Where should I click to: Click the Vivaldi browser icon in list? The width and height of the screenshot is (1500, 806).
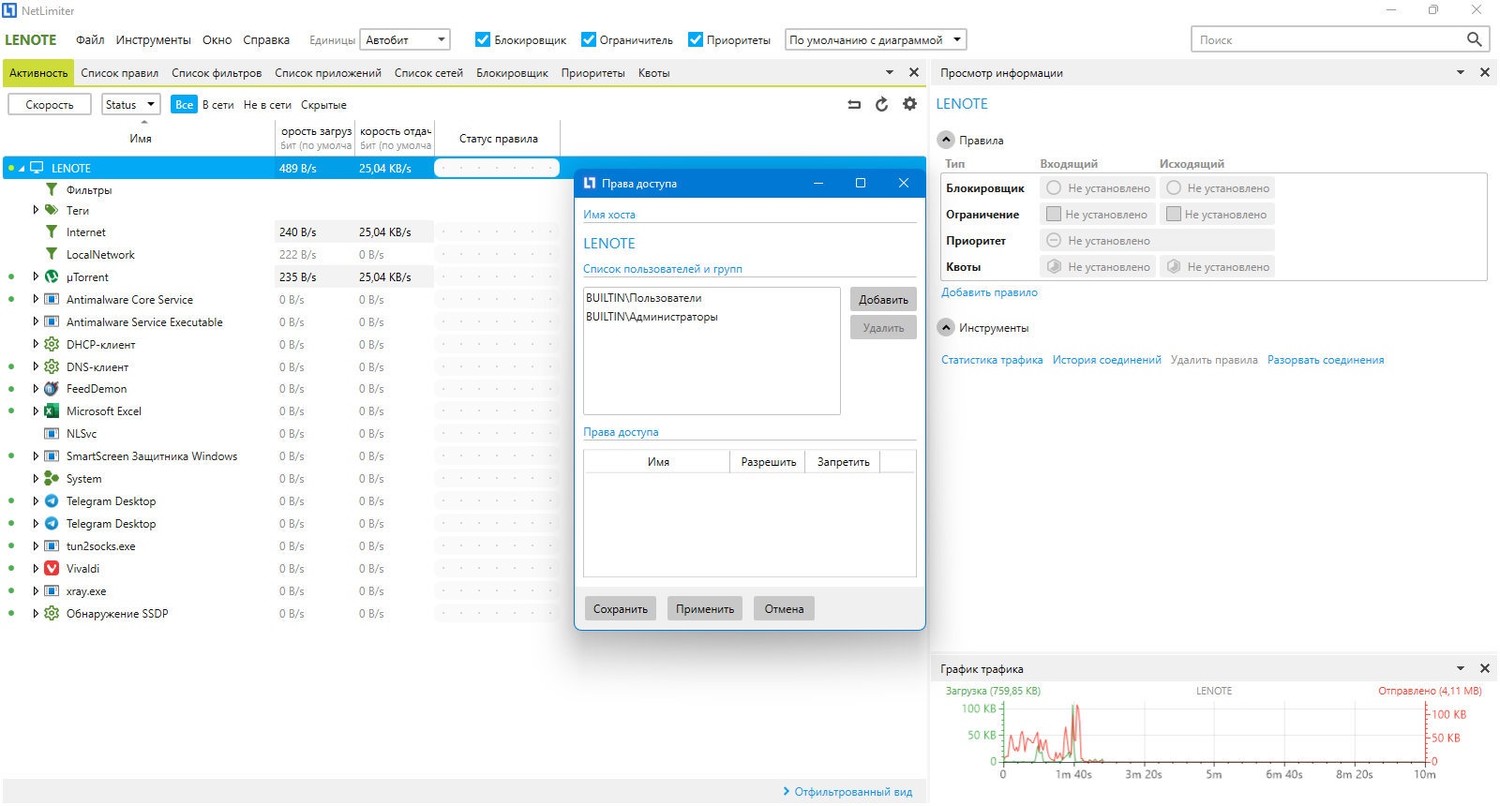point(51,568)
